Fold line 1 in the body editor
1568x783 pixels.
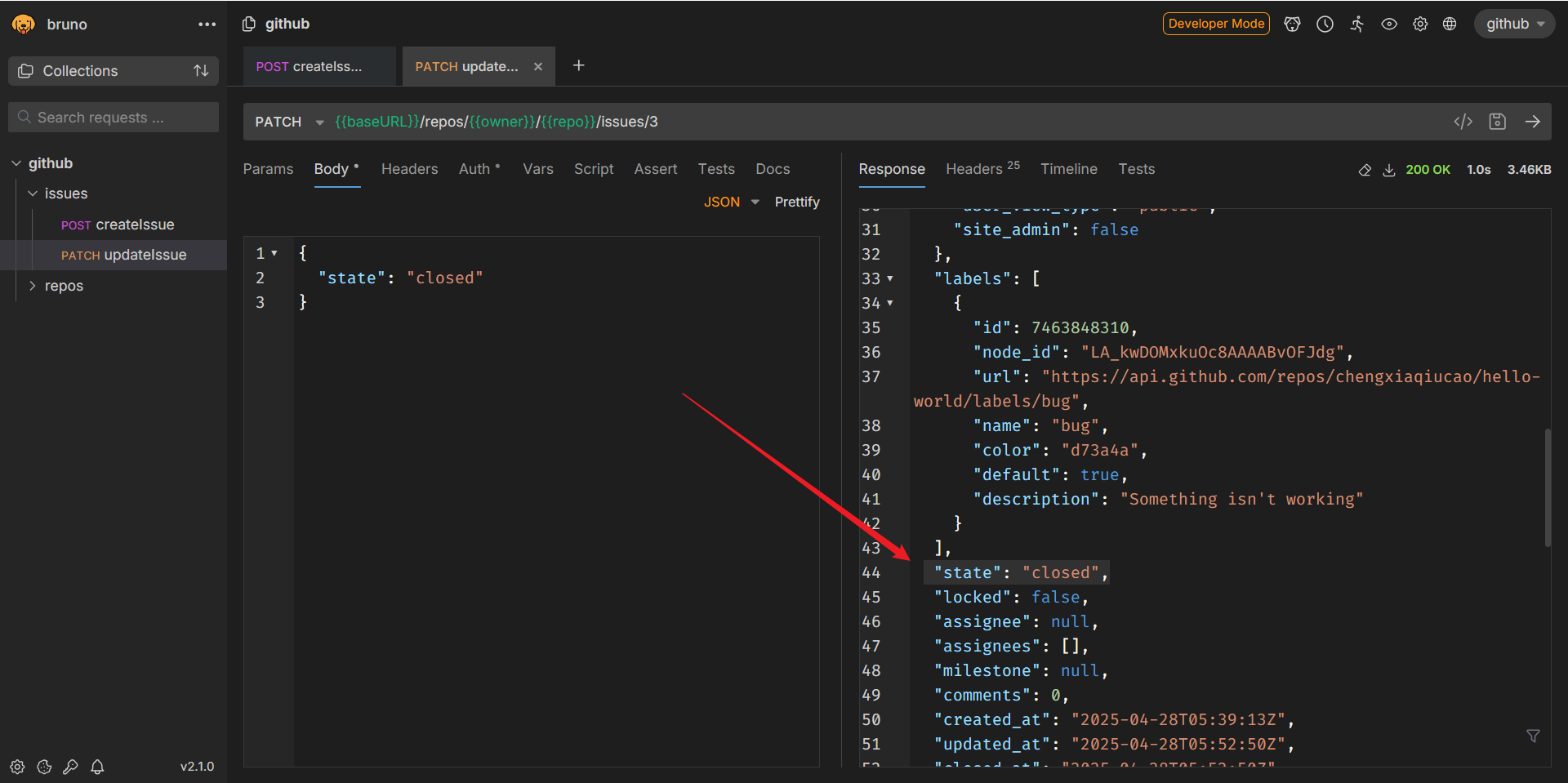(x=274, y=253)
